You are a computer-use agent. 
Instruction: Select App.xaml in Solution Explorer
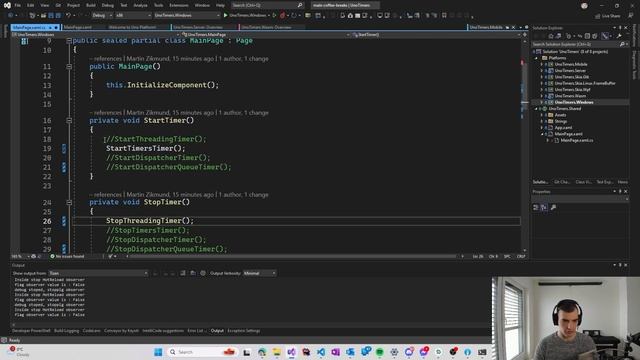[563, 128]
